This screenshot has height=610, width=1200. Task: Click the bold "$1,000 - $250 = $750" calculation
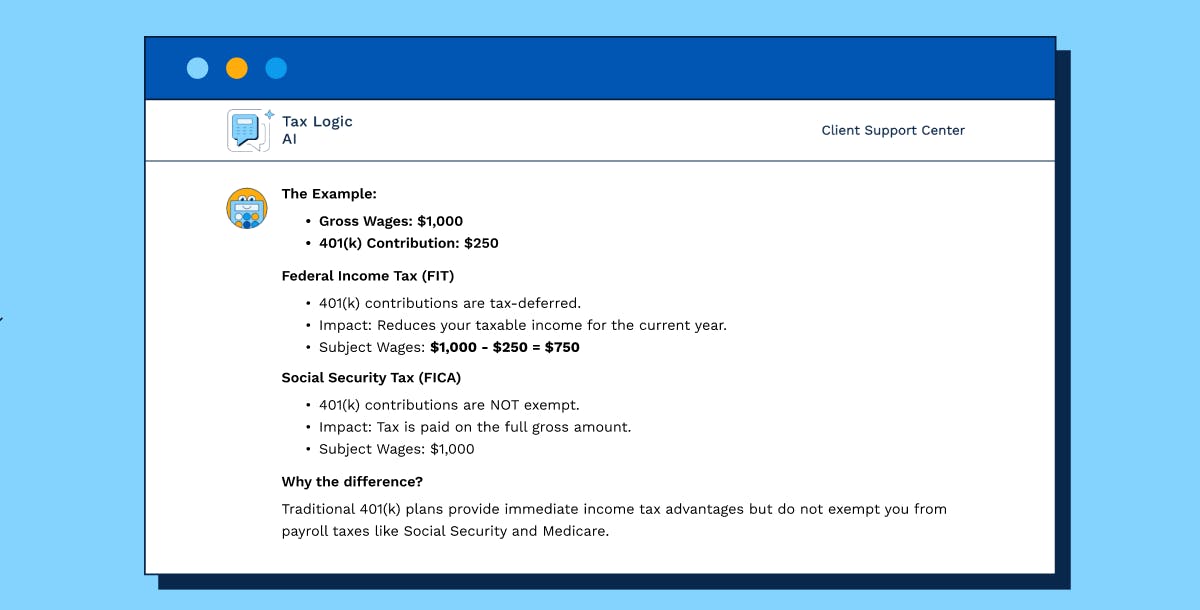504,347
